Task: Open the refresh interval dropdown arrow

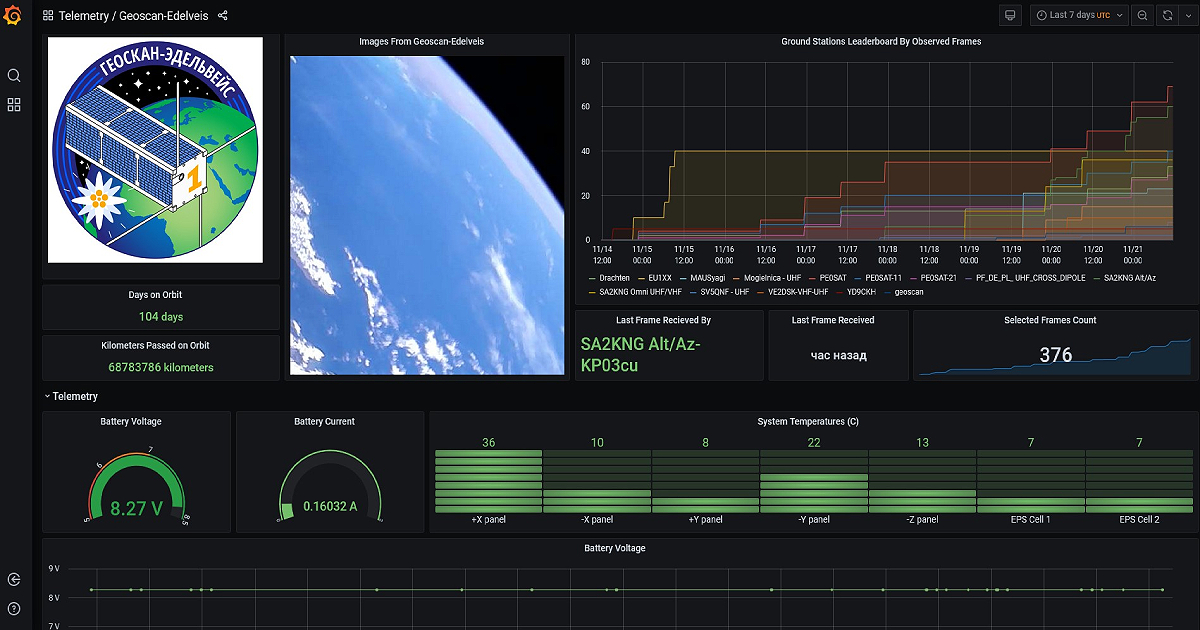Action: (x=1186, y=15)
